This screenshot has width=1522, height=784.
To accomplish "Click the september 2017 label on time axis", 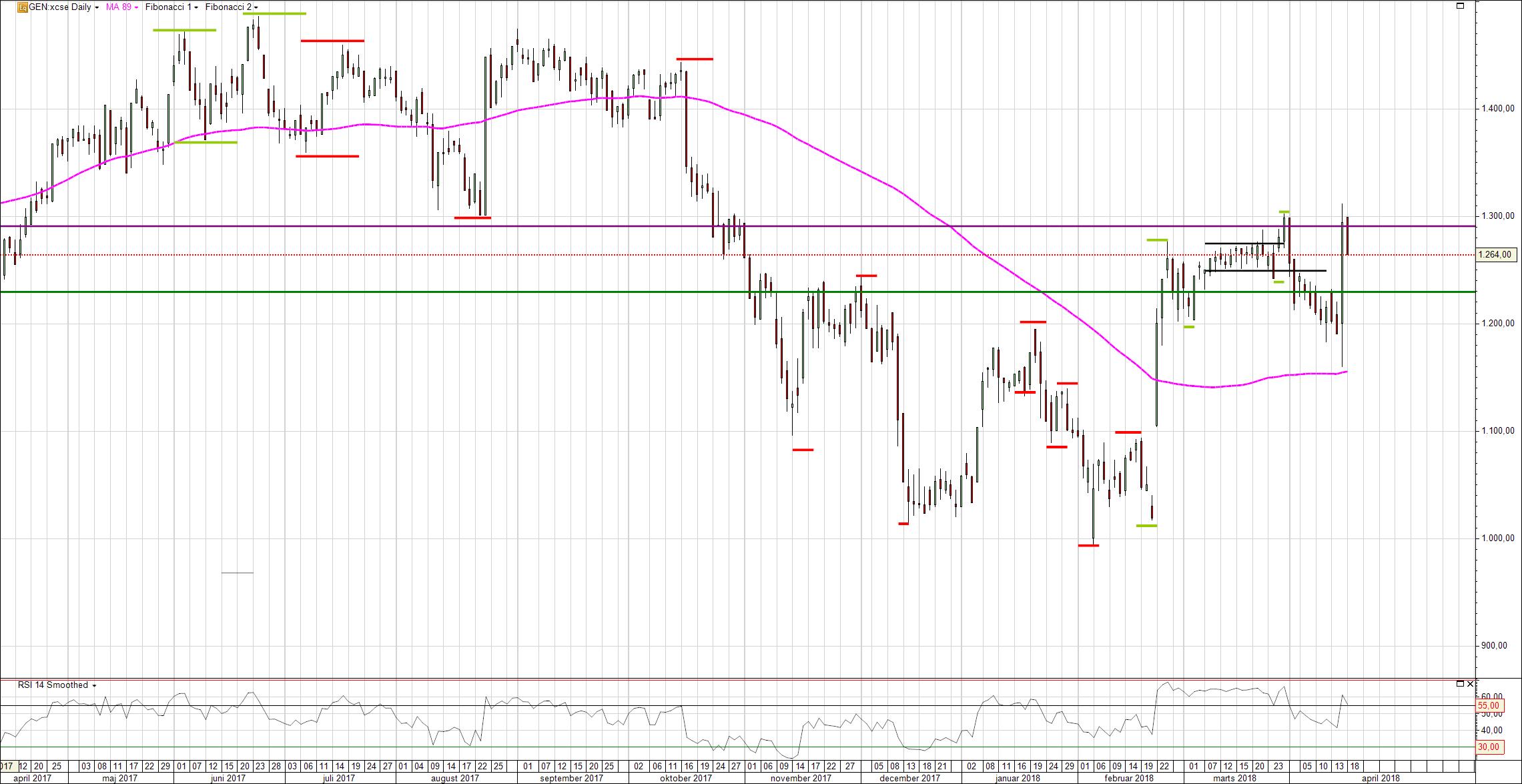I will point(571,778).
